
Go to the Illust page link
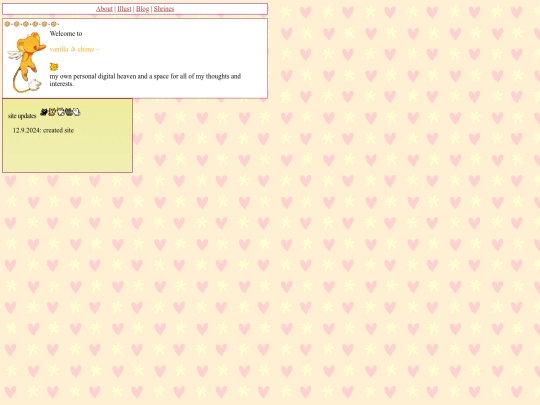point(124,9)
